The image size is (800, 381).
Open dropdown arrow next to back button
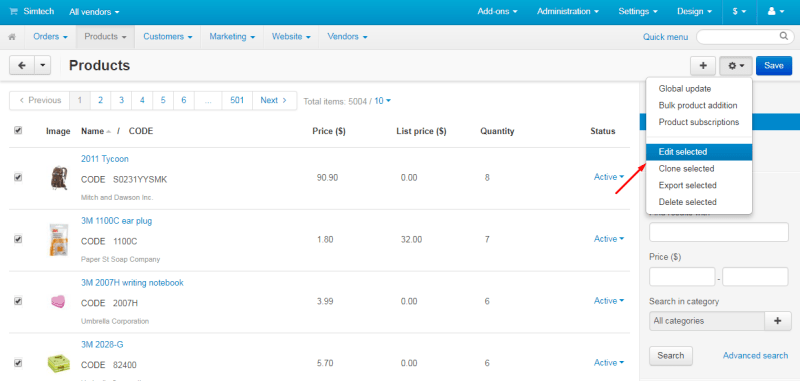coord(42,65)
